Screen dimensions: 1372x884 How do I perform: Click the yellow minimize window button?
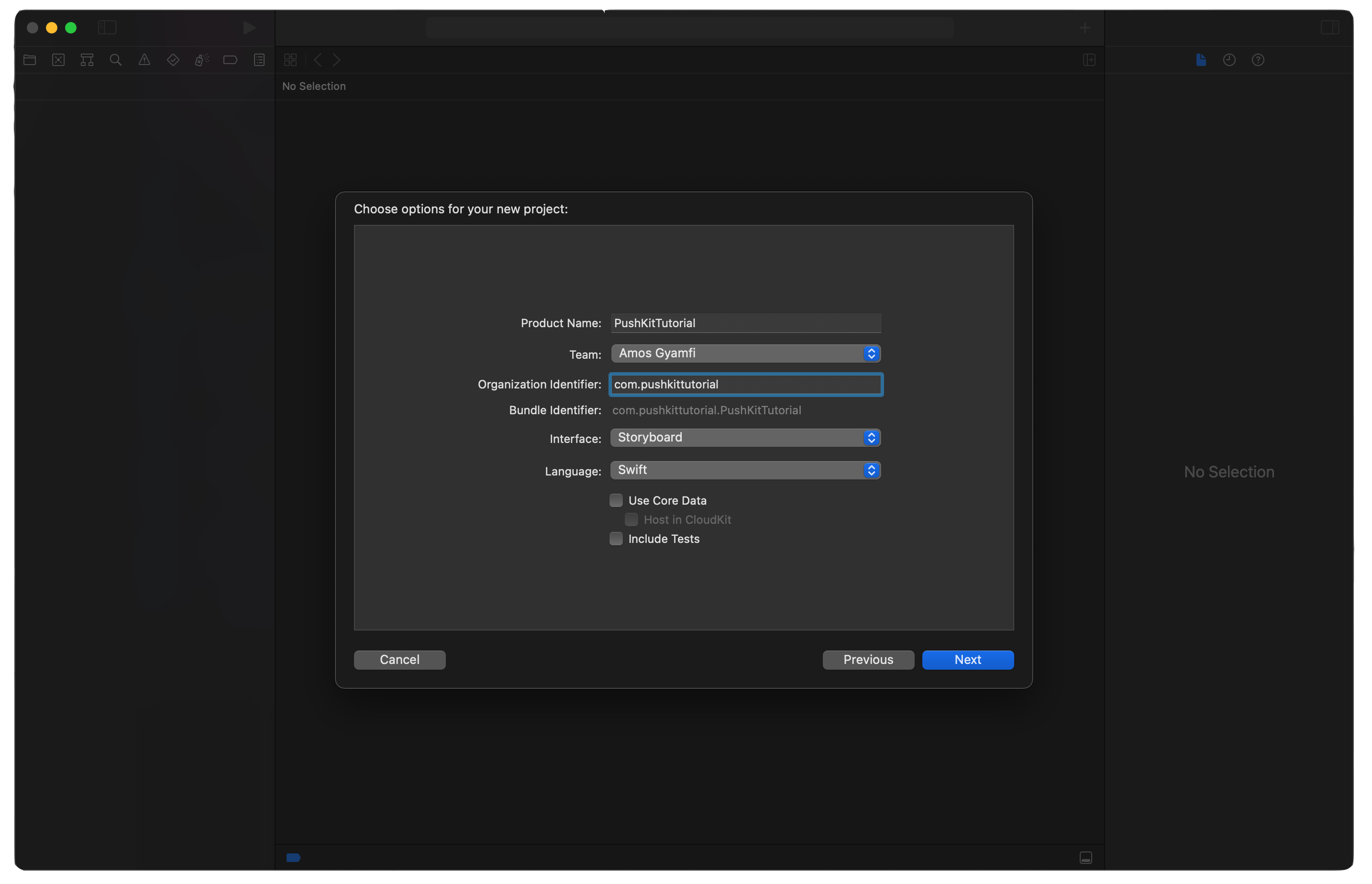pyautogui.click(x=52, y=28)
